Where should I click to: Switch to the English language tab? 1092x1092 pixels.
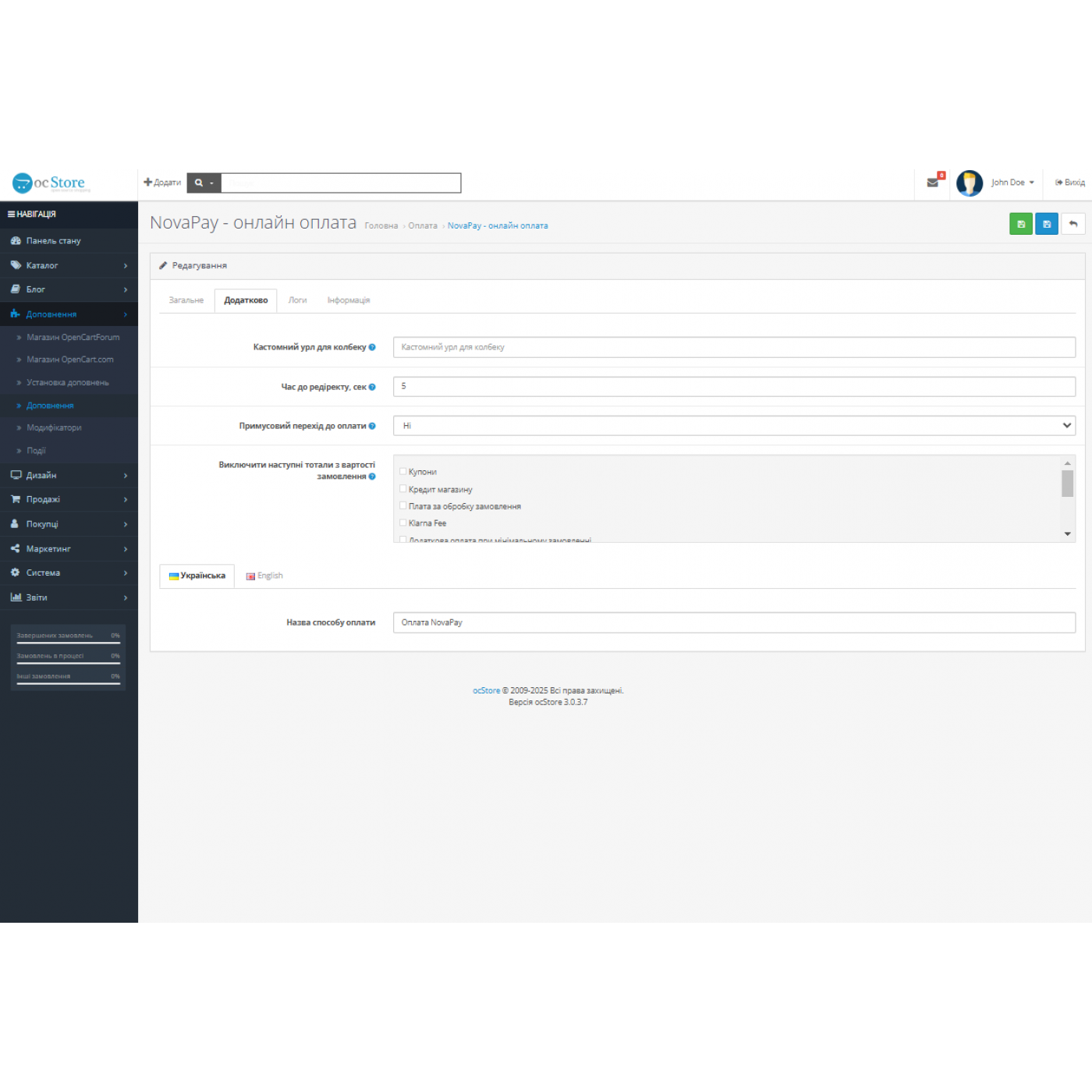tap(264, 576)
